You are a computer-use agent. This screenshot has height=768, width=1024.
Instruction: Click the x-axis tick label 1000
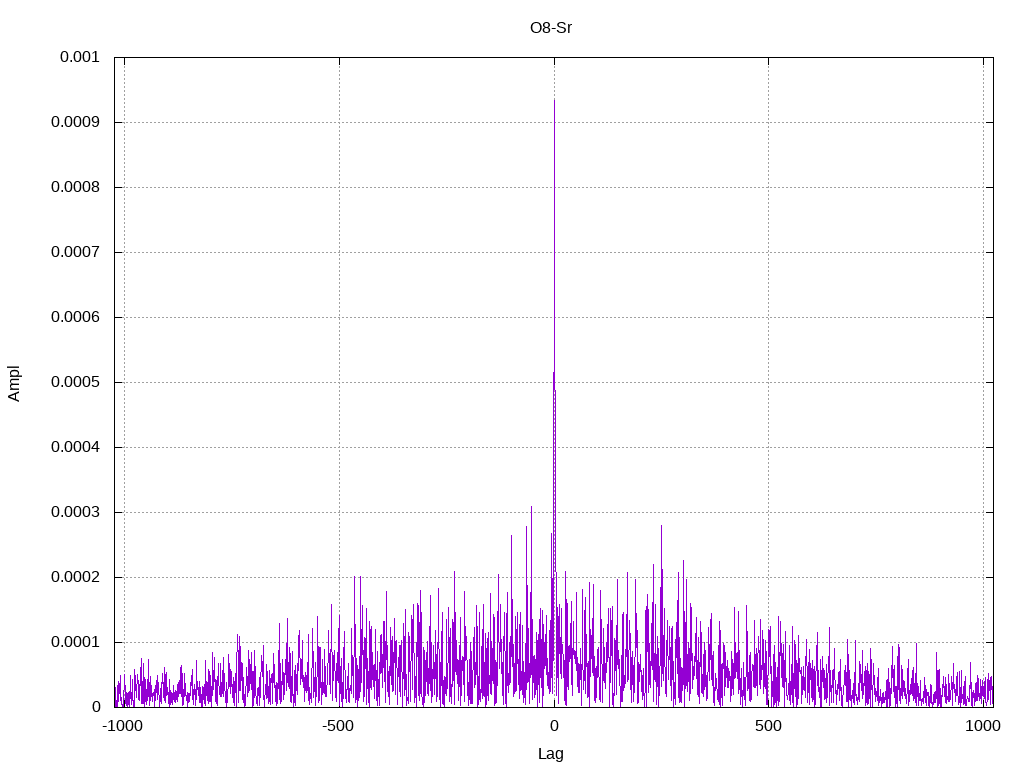tap(983, 726)
